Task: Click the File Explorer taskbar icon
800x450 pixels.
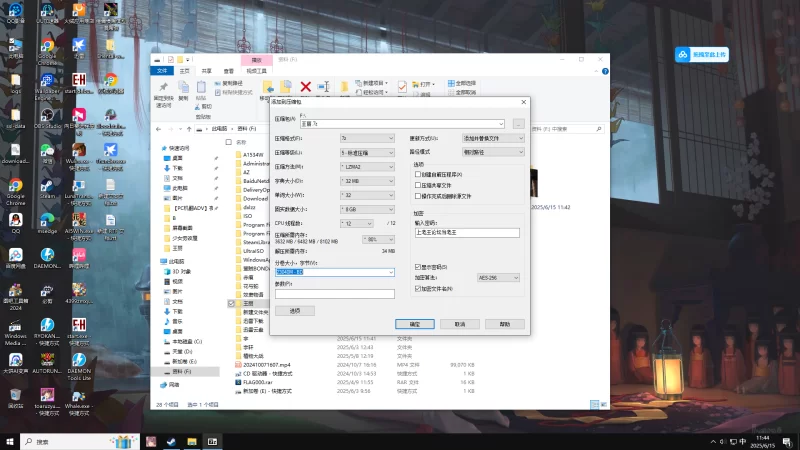Action: [192, 441]
